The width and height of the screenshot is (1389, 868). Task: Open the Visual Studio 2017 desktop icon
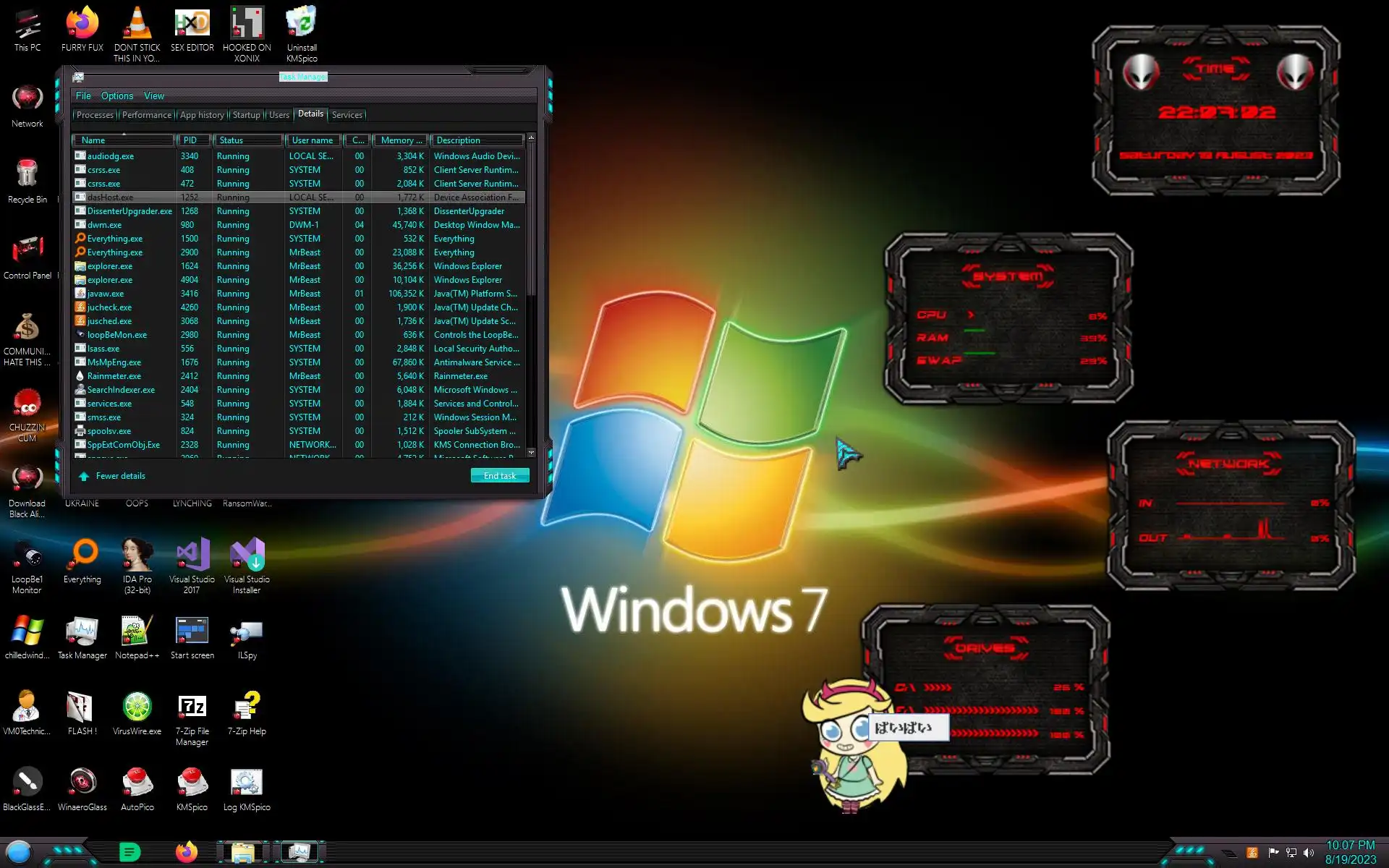[192, 557]
